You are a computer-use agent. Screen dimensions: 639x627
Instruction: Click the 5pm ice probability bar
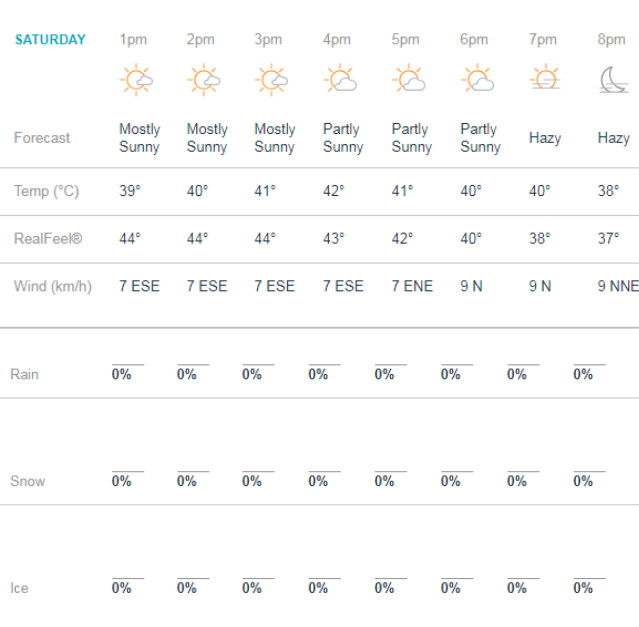(391, 578)
